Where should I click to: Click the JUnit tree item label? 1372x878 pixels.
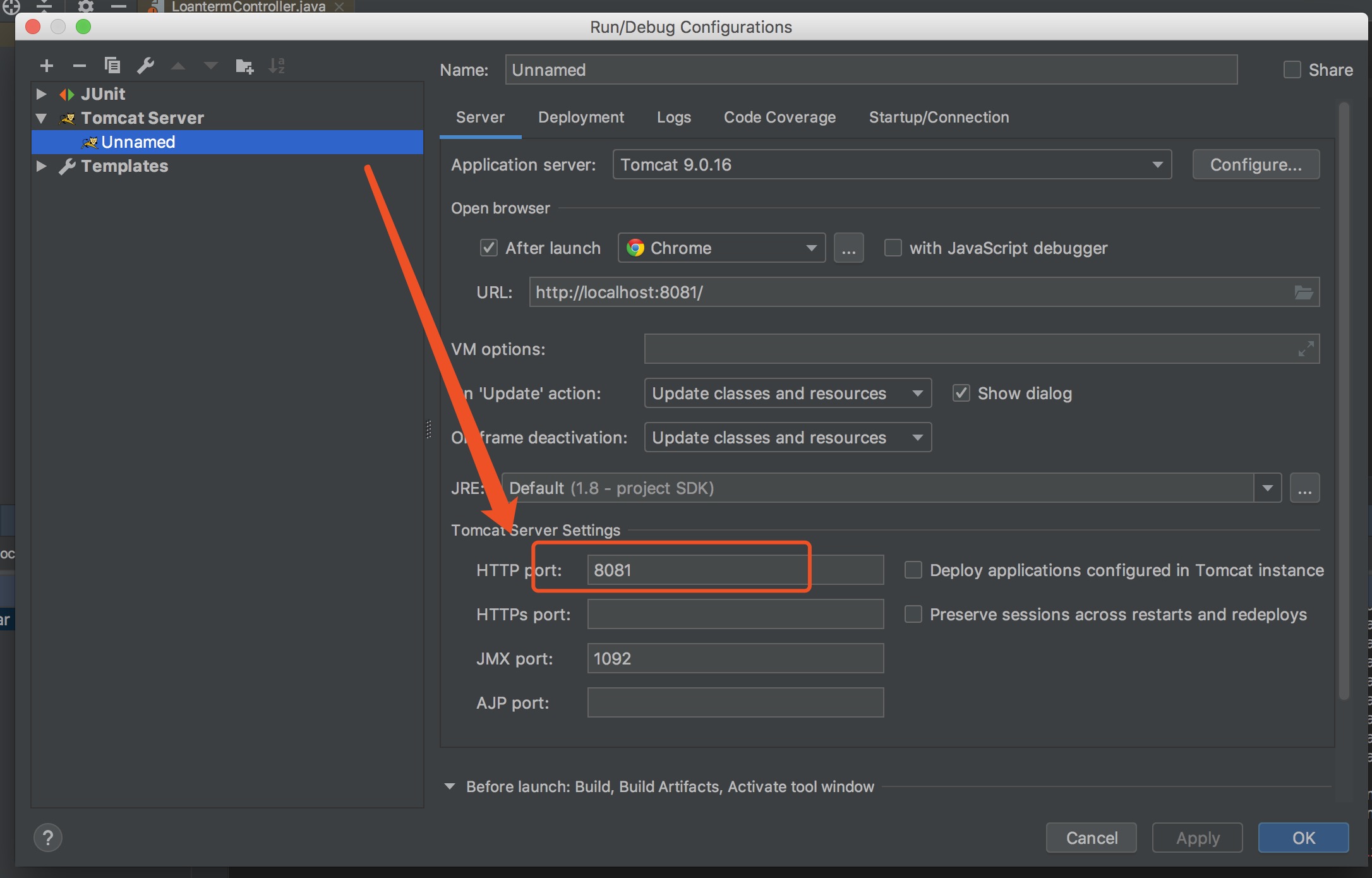pyautogui.click(x=103, y=94)
